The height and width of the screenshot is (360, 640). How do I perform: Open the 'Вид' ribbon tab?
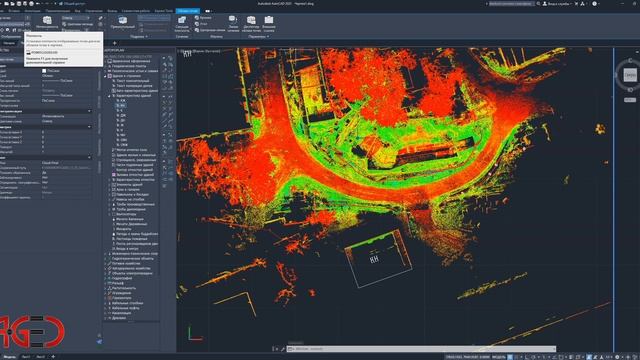point(78,11)
